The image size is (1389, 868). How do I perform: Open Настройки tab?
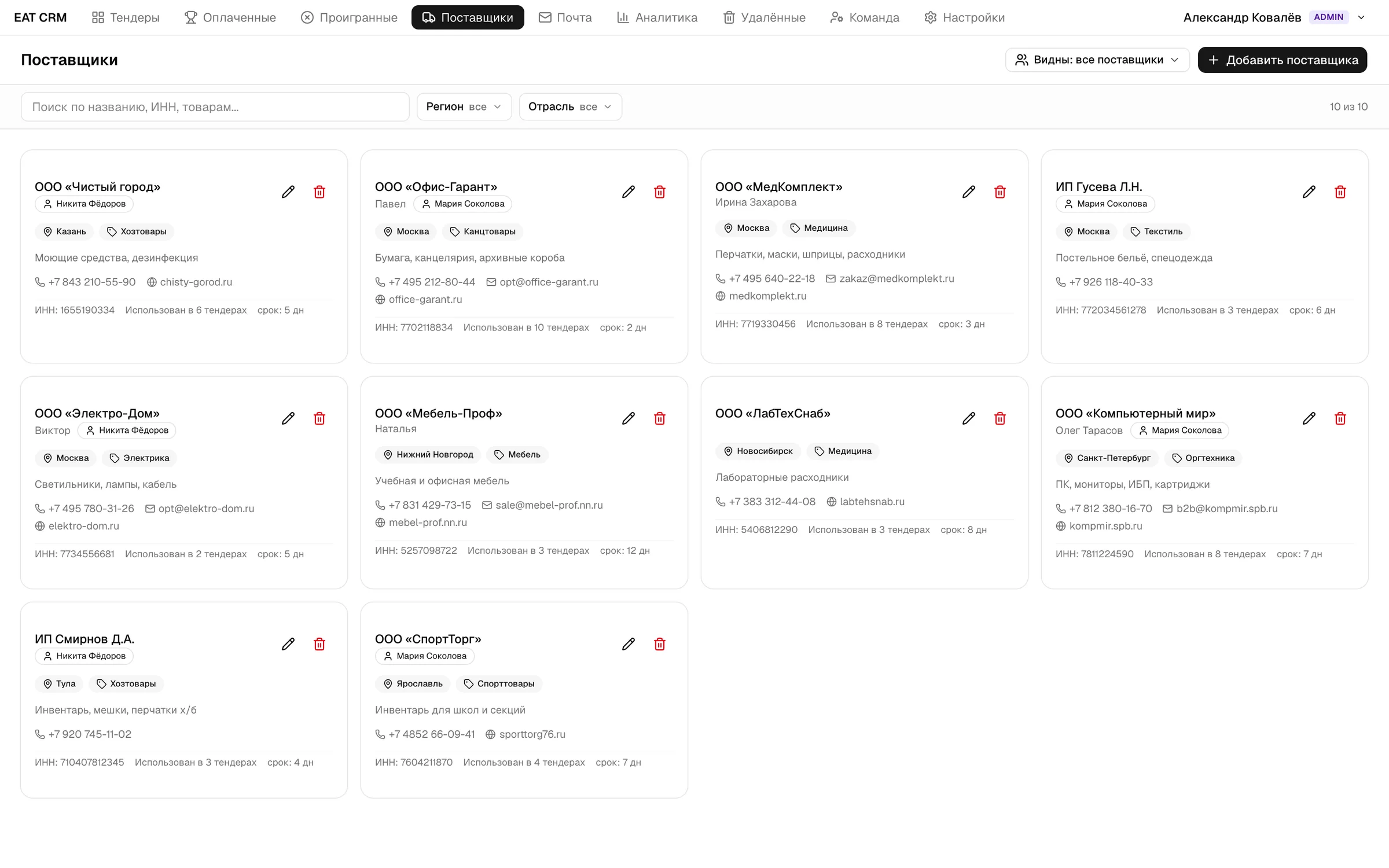tap(965, 17)
